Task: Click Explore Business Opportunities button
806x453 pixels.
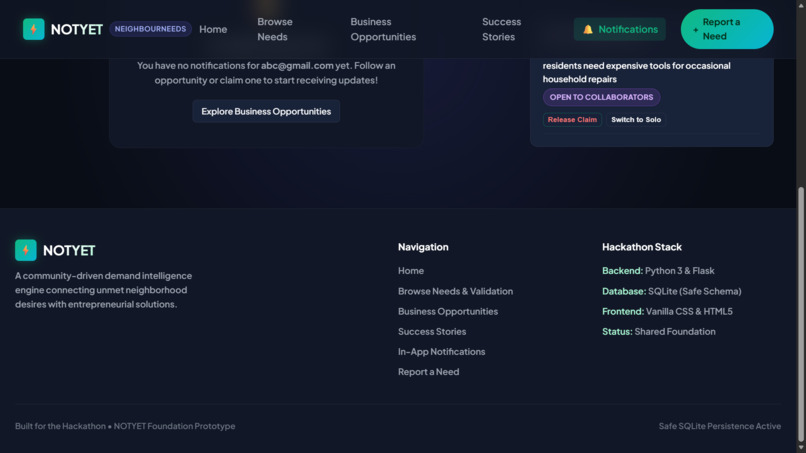Action: click(266, 111)
